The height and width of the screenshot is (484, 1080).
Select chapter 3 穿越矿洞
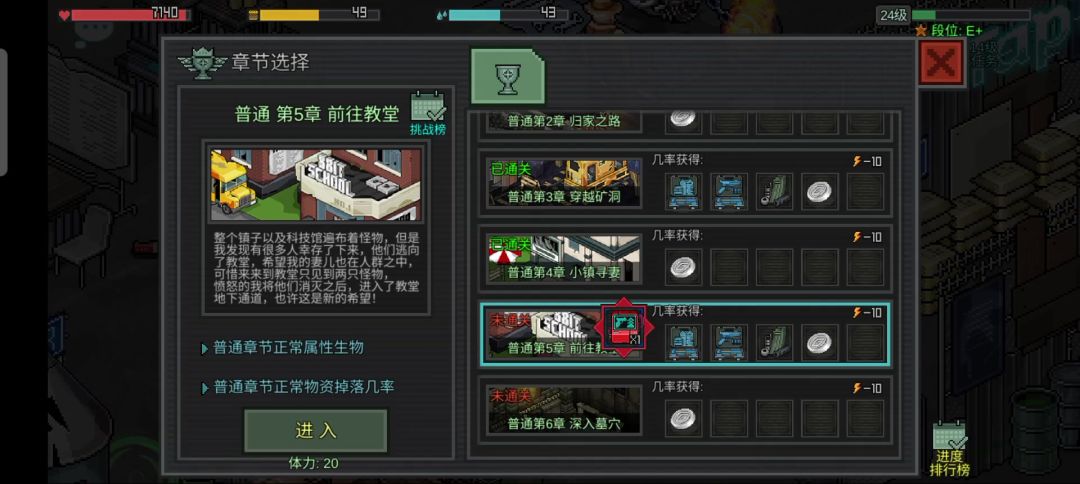coord(564,183)
